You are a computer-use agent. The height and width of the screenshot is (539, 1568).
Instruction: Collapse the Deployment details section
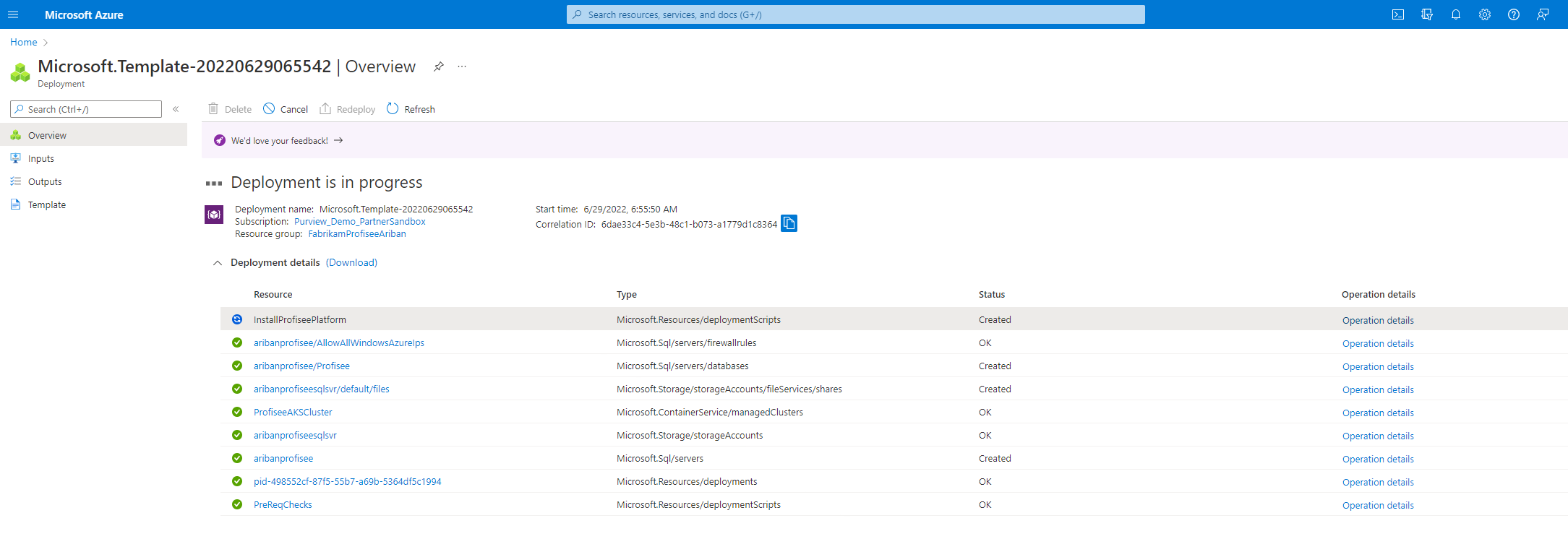(x=218, y=263)
